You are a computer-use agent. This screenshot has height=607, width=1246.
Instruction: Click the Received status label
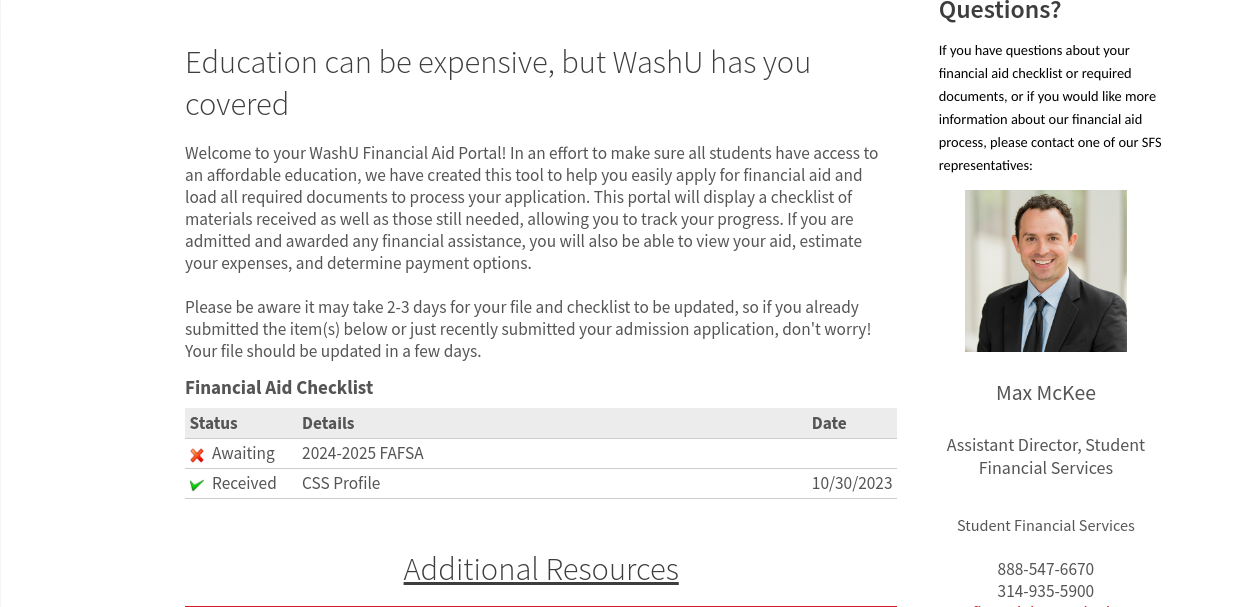coord(244,484)
